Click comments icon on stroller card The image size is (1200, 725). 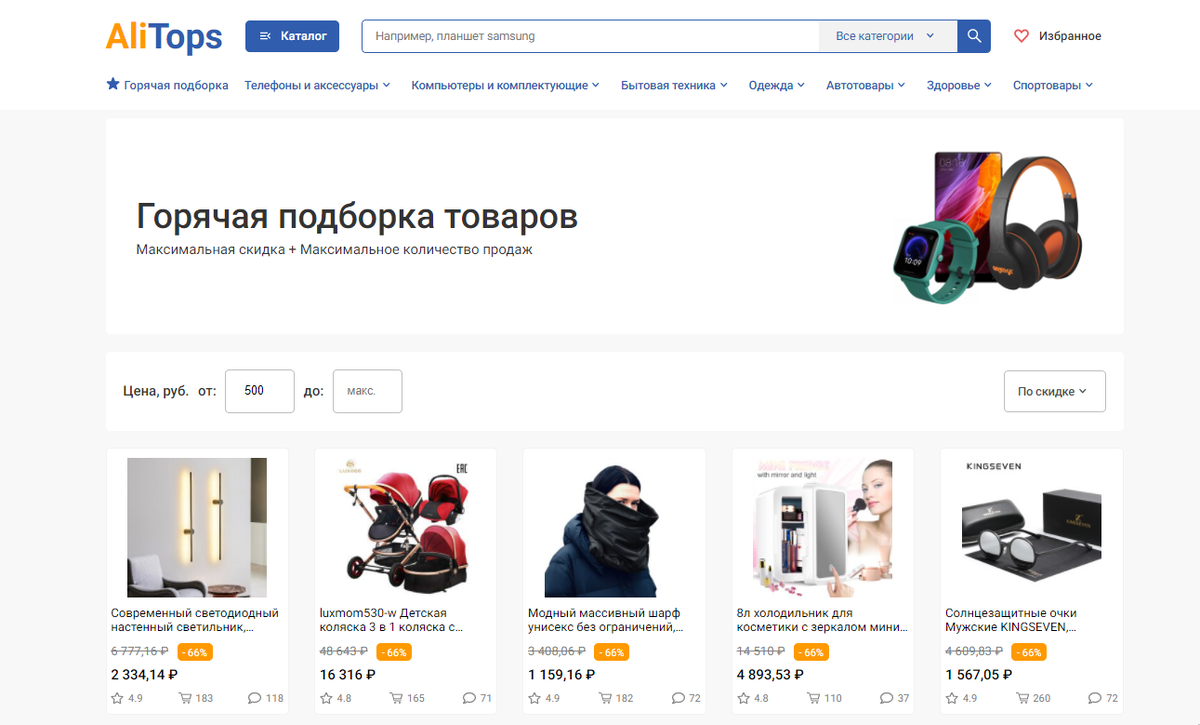coord(469,698)
